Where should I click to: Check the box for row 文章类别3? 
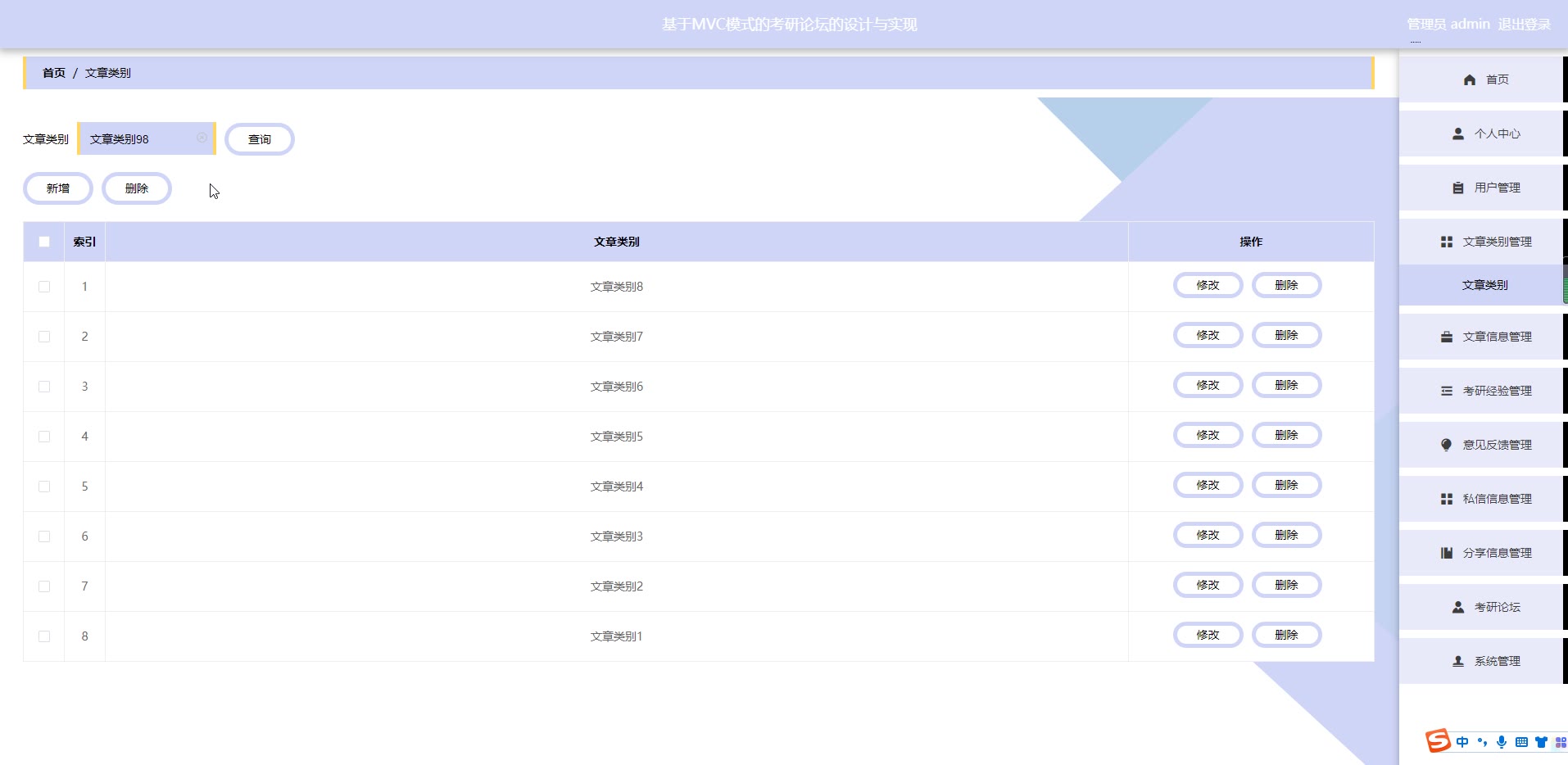tap(44, 536)
